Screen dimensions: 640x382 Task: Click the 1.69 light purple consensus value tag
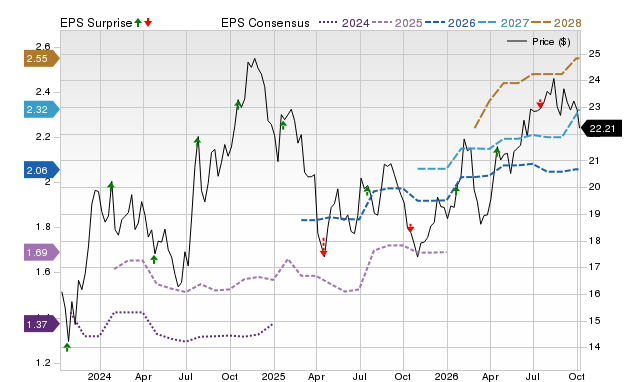(x=42, y=253)
